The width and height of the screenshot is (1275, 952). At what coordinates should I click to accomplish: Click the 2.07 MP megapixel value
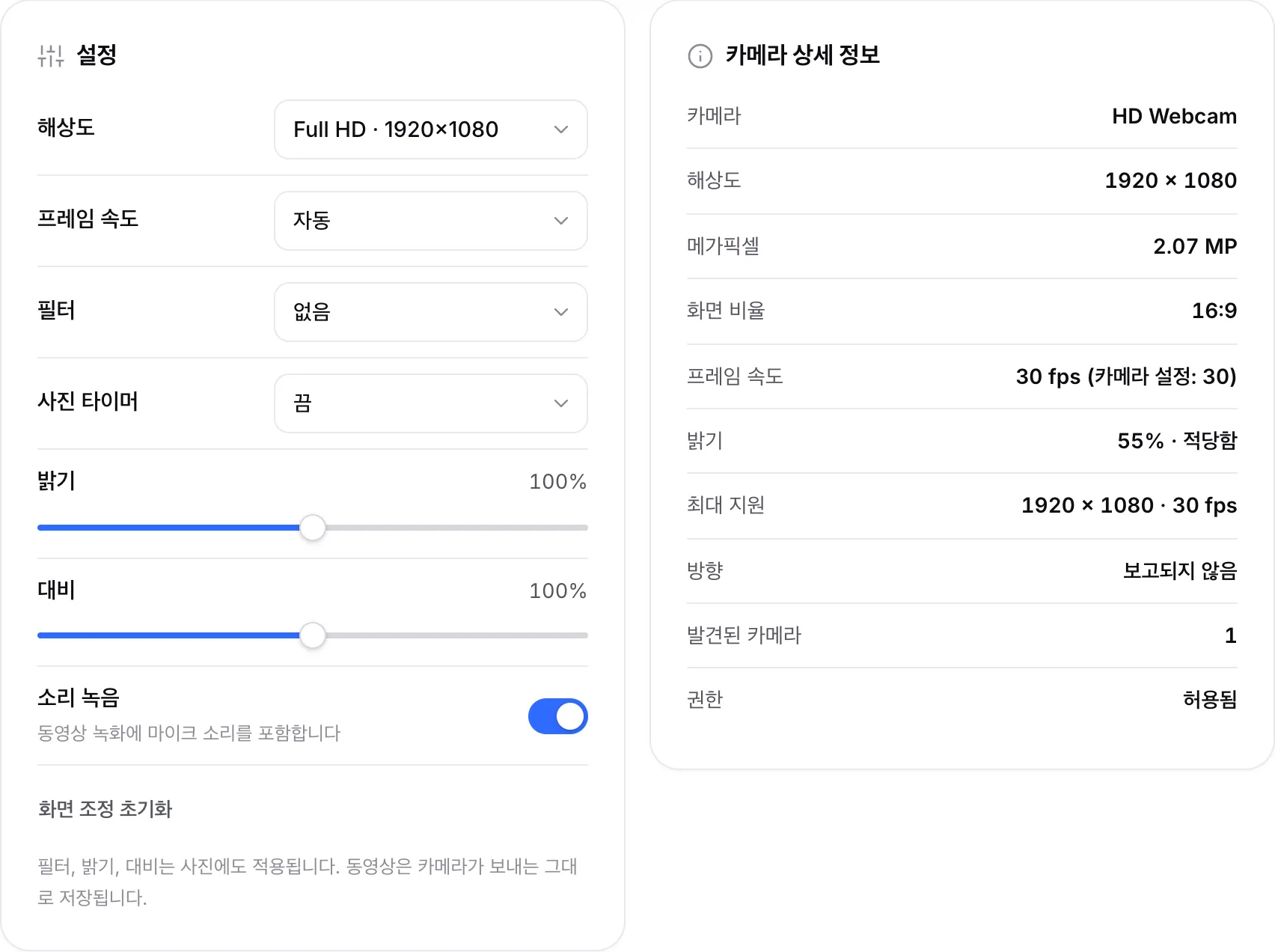1195,246
